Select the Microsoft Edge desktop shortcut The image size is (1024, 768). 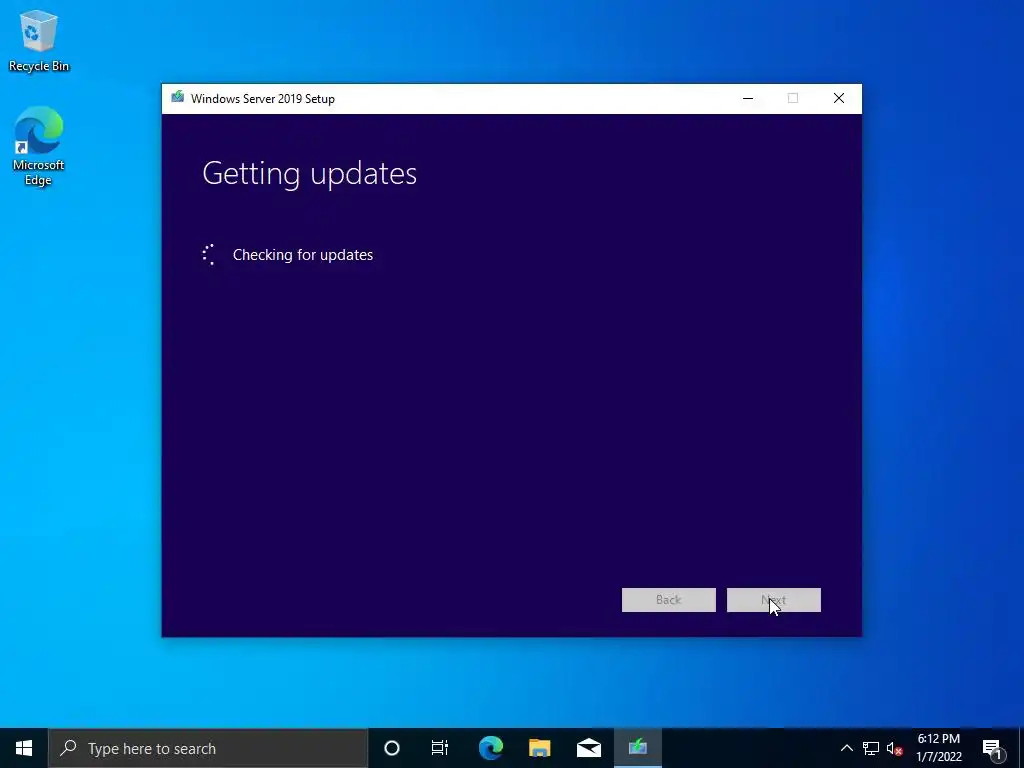pos(39,146)
